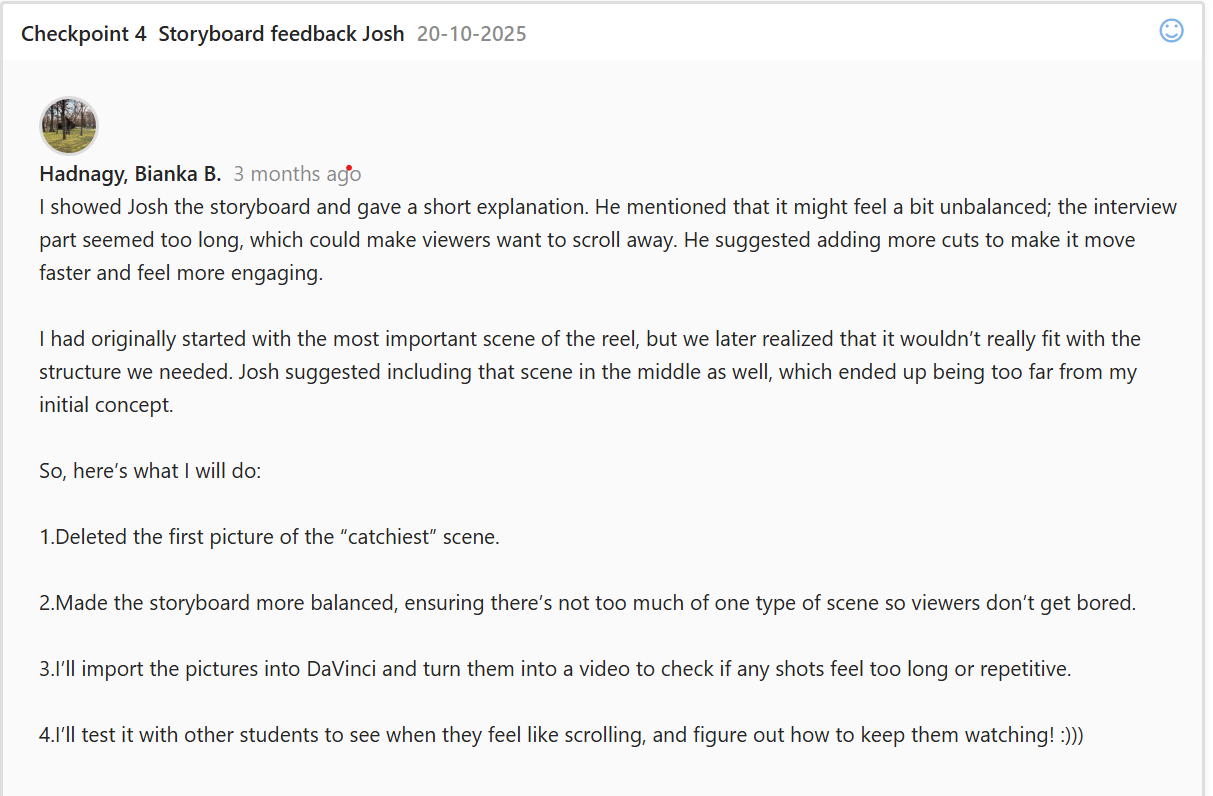Click the line "So, here's what I will do:"
This screenshot has height=796, width=1213.
pos(150,470)
